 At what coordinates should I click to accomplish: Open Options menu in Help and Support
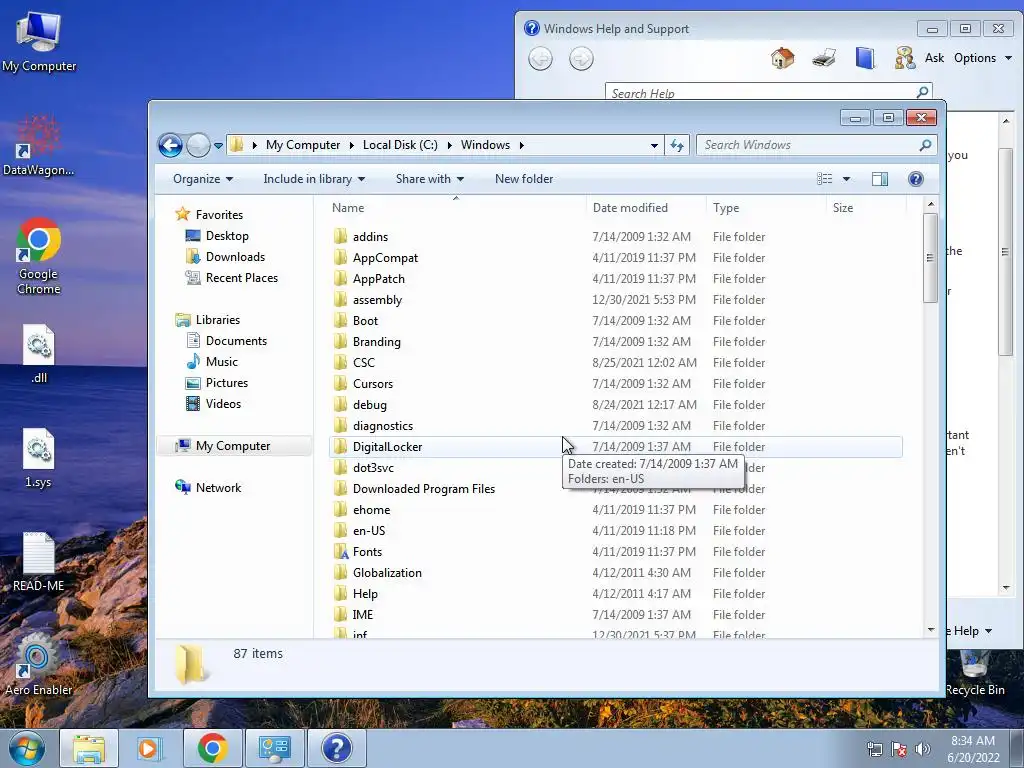coord(982,58)
